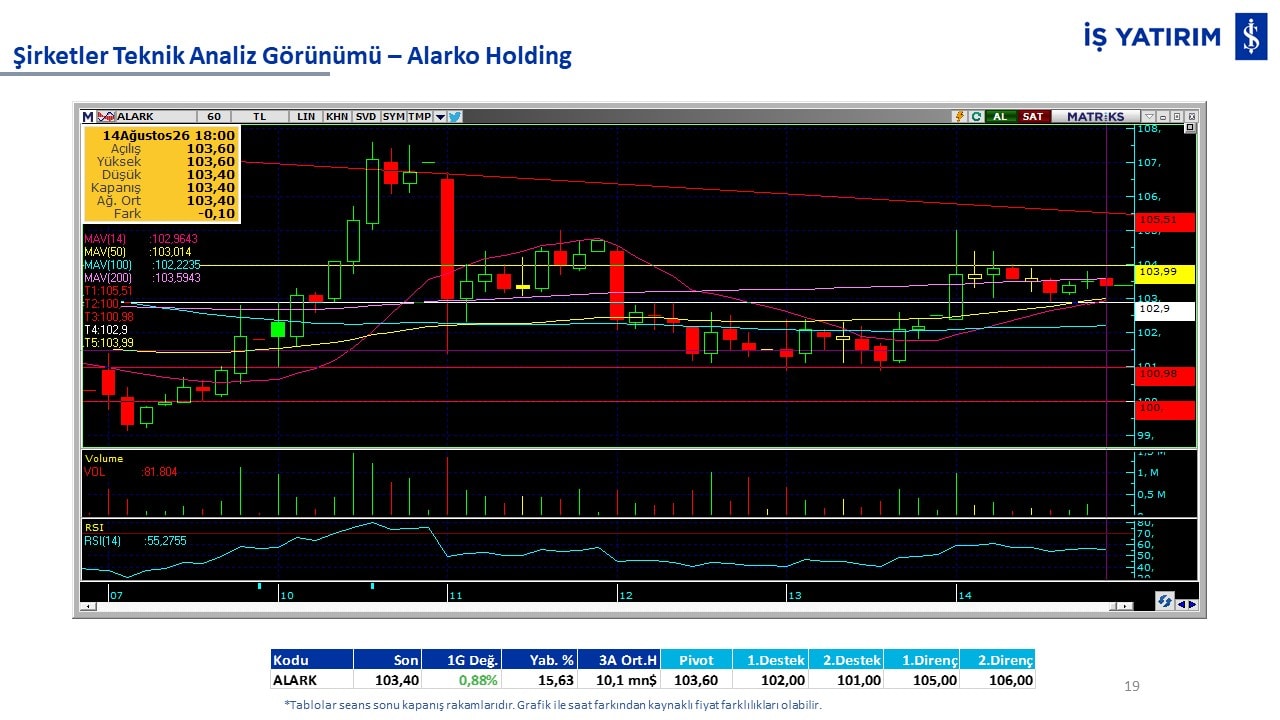This screenshot has height=720, width=1280.
Task: Click the lightning bolt quick order icon
Action: click(x=960, y=117)
